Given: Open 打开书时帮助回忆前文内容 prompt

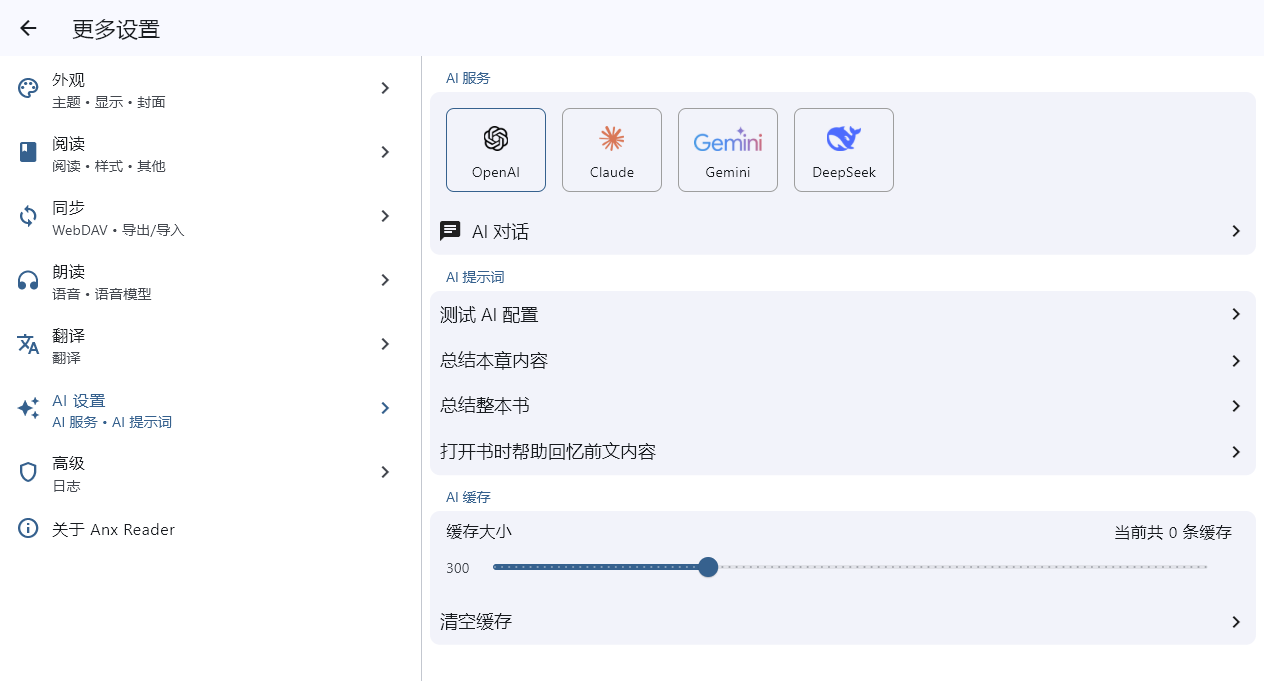Looking at the screenshot, I should pos(843,452).
